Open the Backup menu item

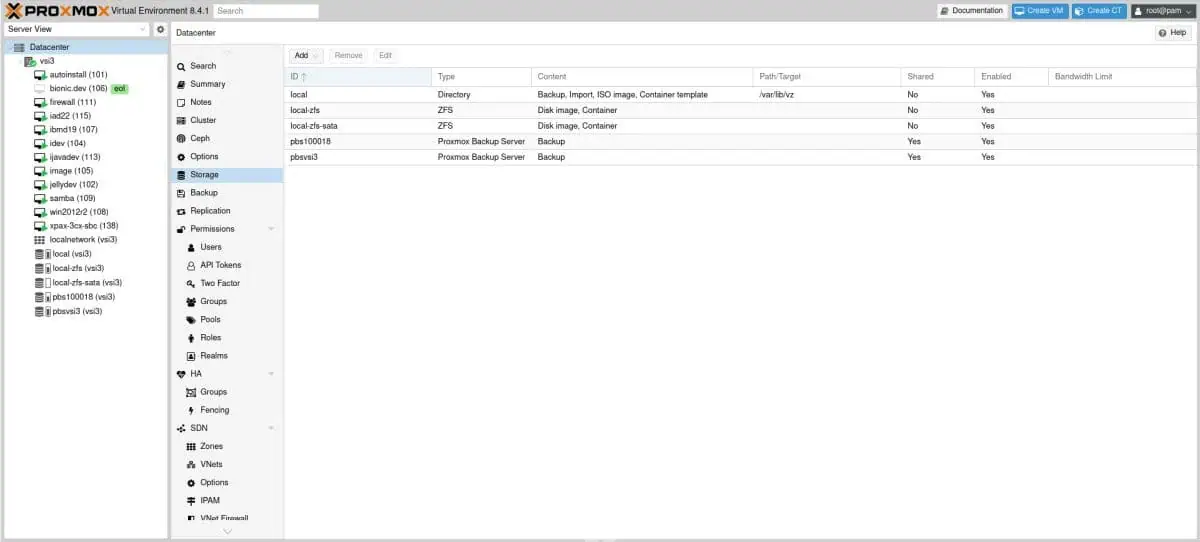pyautogui.click(x=204, y=193)
